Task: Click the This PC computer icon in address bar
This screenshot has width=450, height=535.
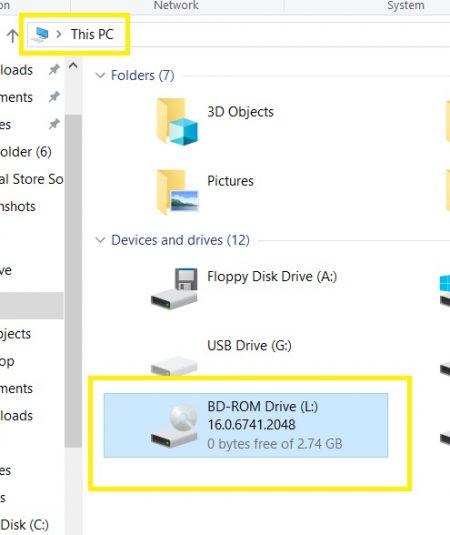Action: pos(40,35)
